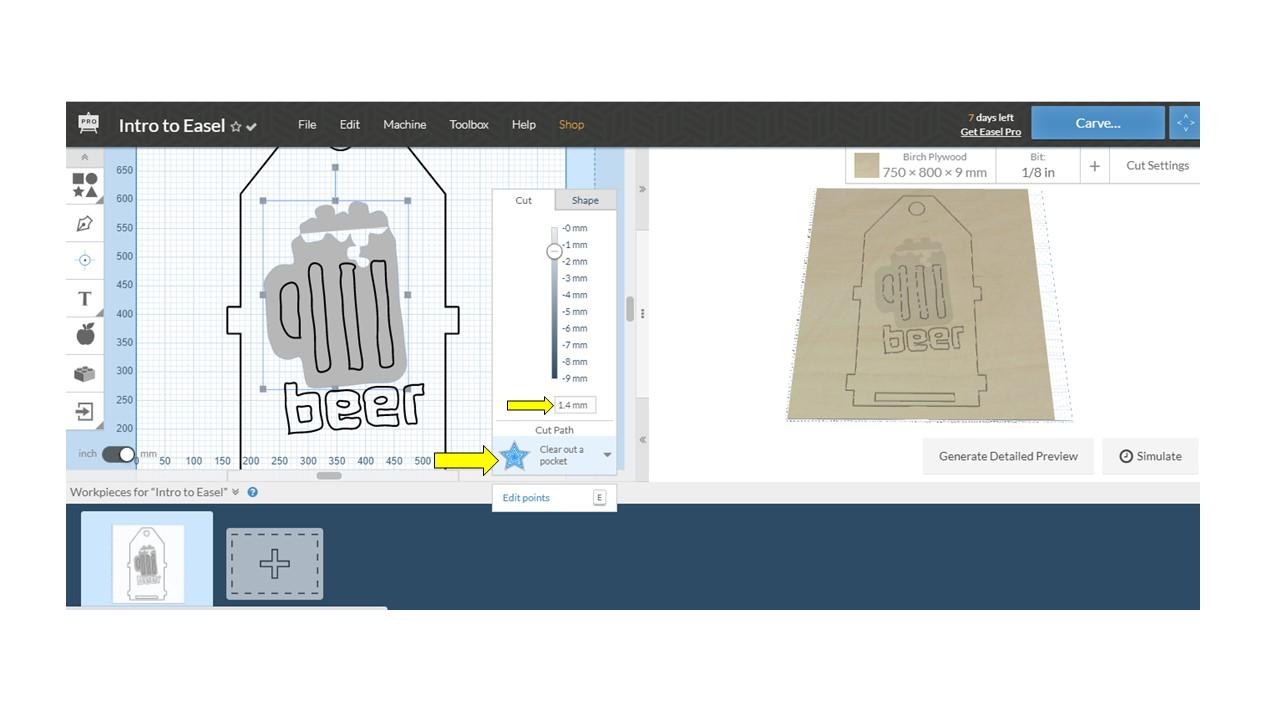Select the "beer" lettering on canvas
Screen dimensions: 1280x720
click(355, 407)
